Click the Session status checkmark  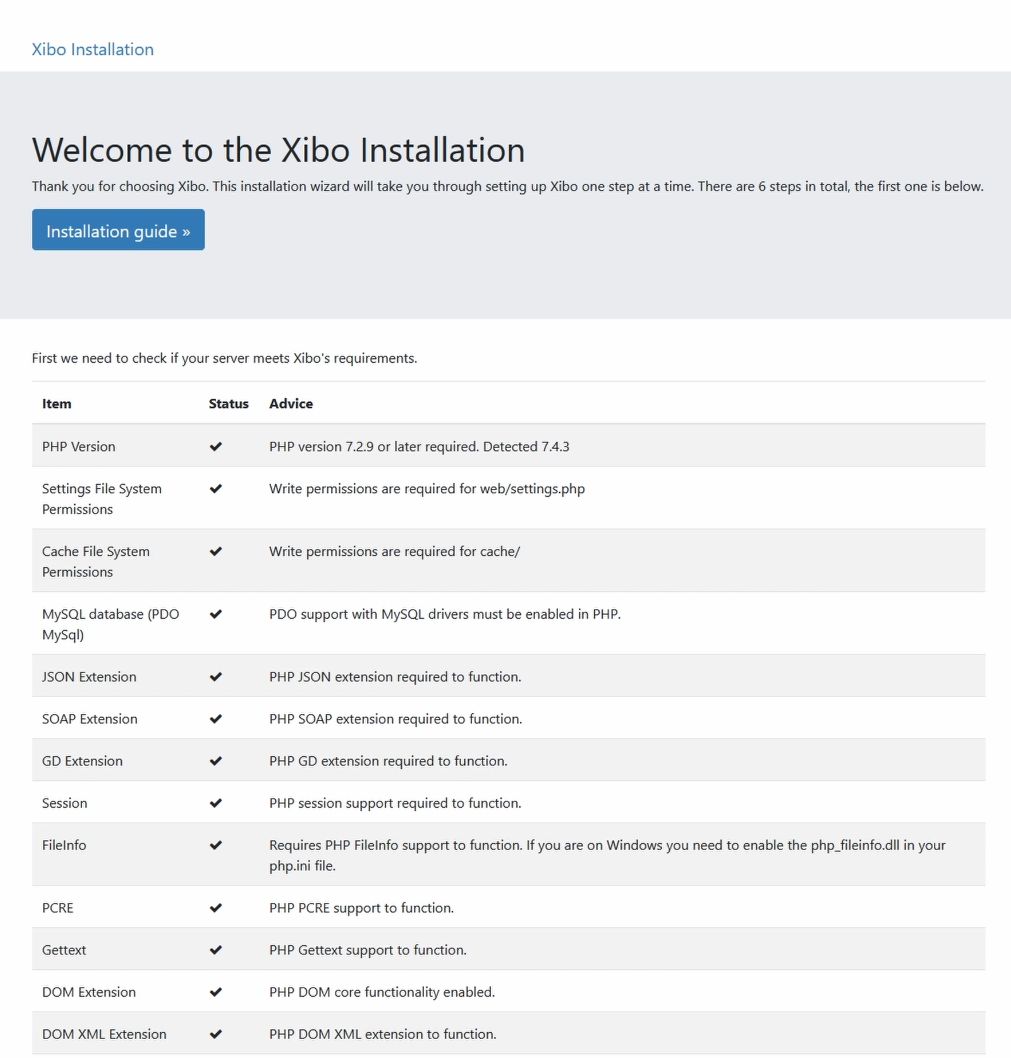pyautogui.click(x=216, y=803)
